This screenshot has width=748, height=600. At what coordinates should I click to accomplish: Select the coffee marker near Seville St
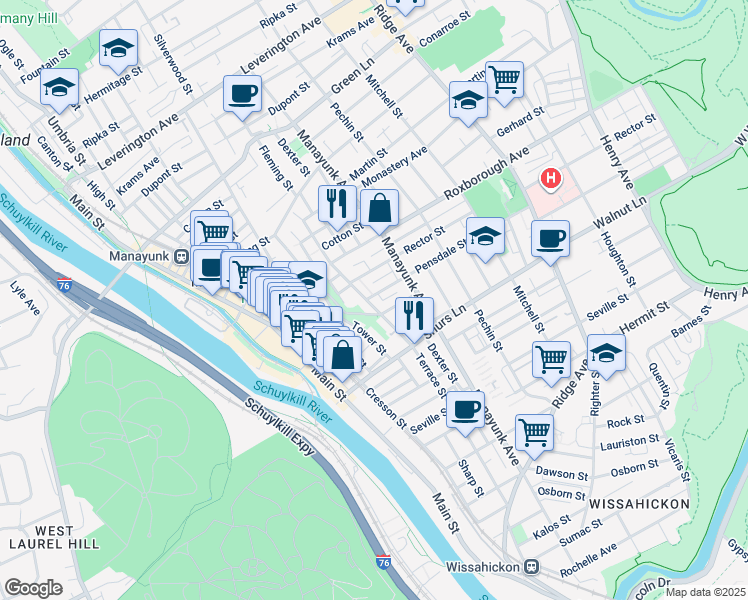click(466, 414)
